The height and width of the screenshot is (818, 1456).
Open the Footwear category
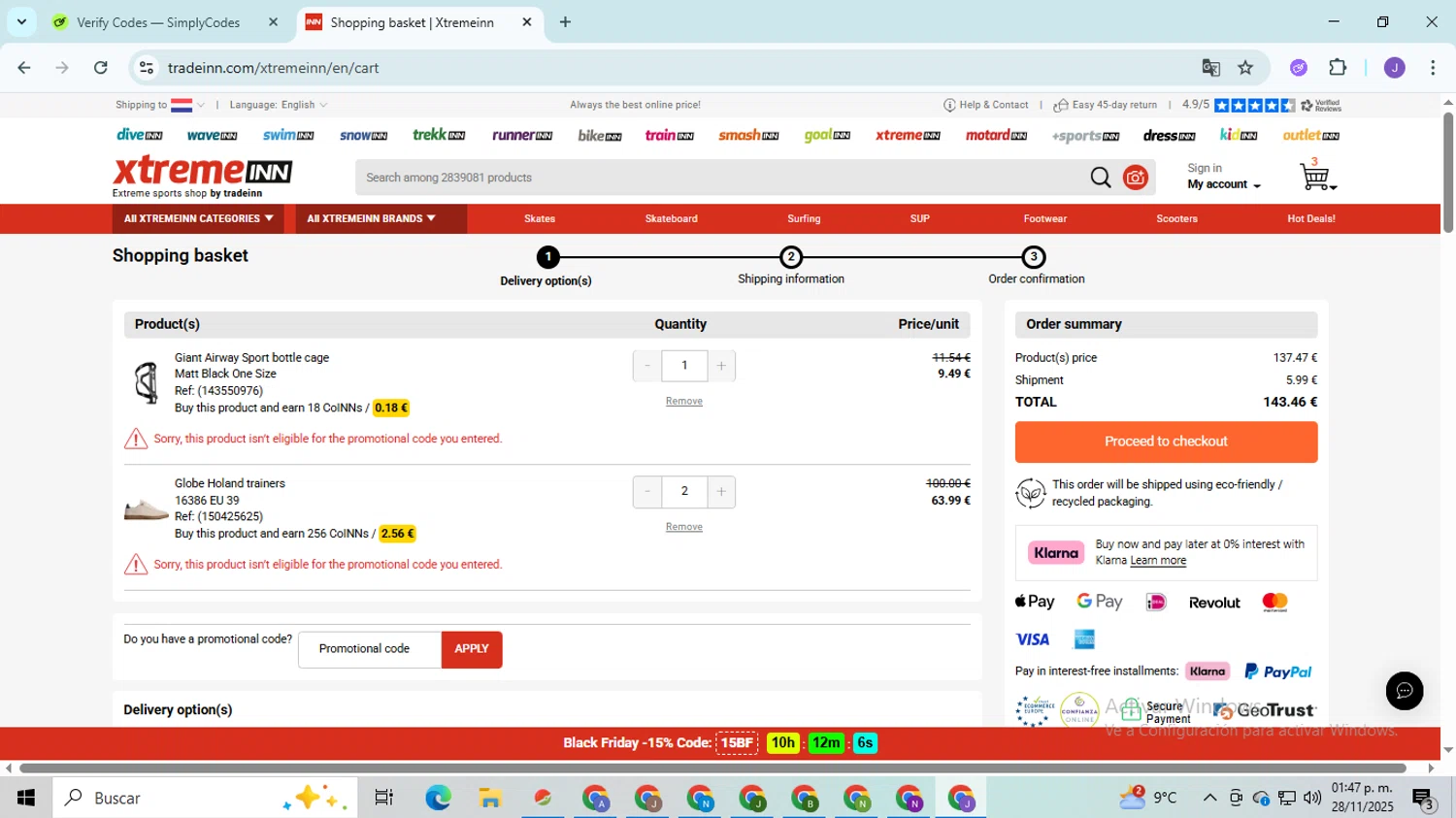[1045, 218]
